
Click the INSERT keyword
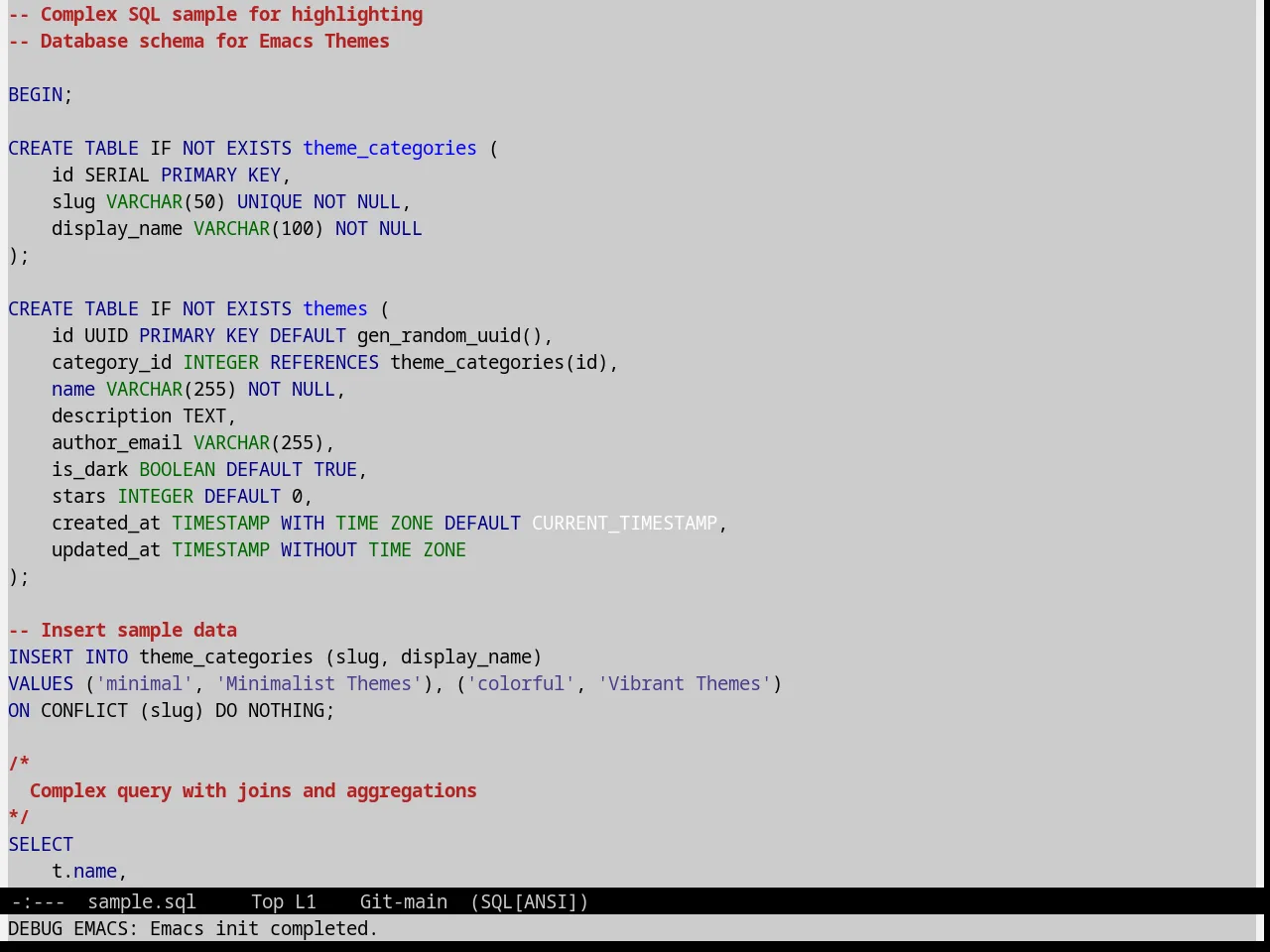pyautogui.click(x=41, y=657)
